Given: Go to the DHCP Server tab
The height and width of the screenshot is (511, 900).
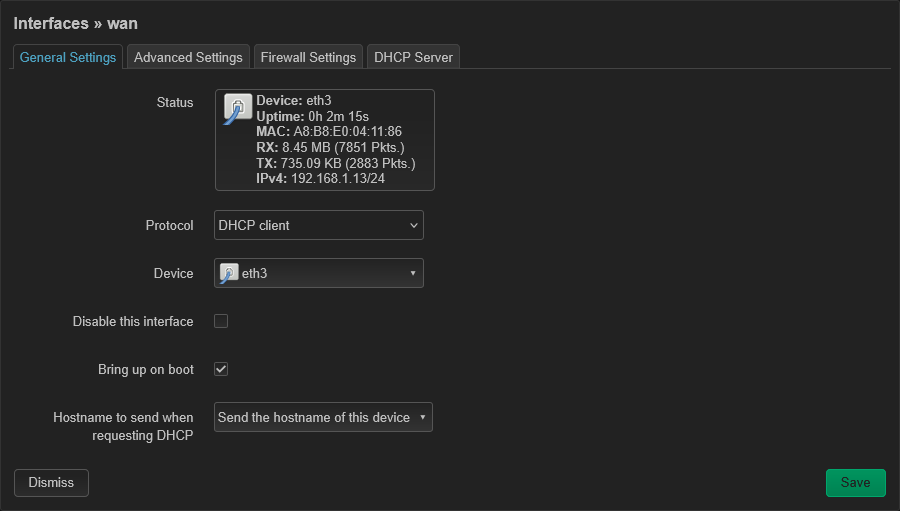Looking at the screenshot, I should pos(413,57).
